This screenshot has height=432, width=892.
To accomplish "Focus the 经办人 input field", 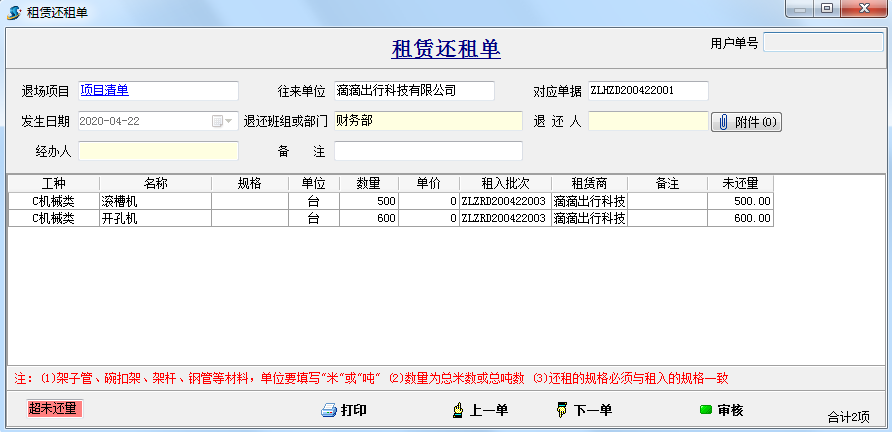I will tap(158, 151).
